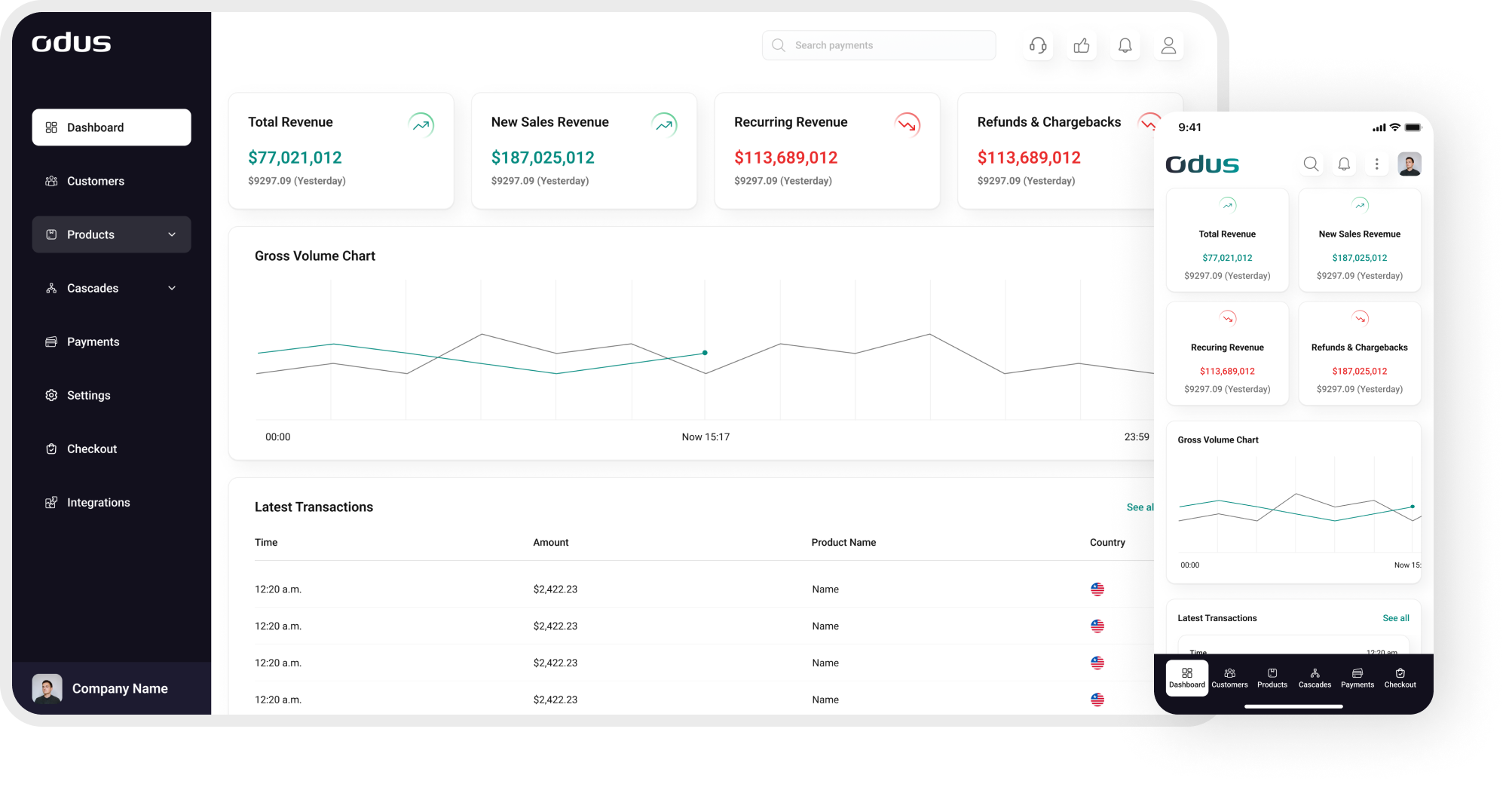Open the user profile icon

[1168, 45]
